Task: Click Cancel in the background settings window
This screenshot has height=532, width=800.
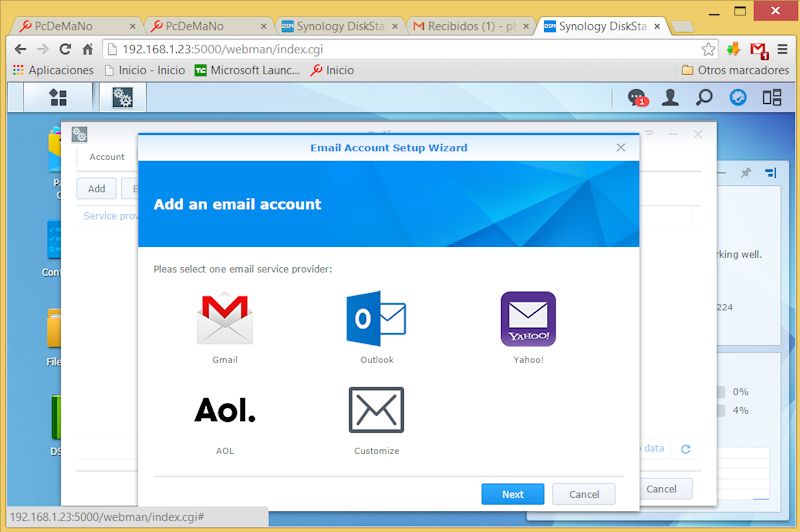Action: pyautogui.click(x=661, y=489)
